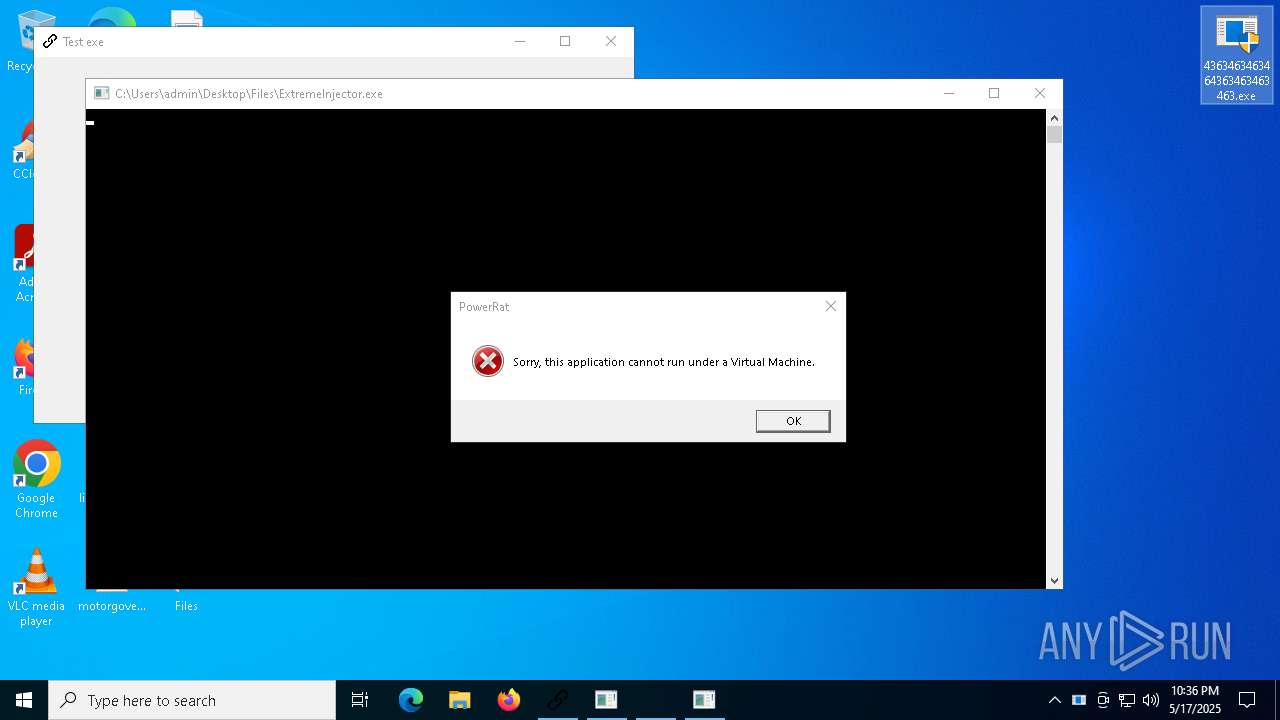The height and width of the screenshot is (720, 1280).
Task: Click the console vertical scrollbar thumb
Action: (x=1054, y=134)
